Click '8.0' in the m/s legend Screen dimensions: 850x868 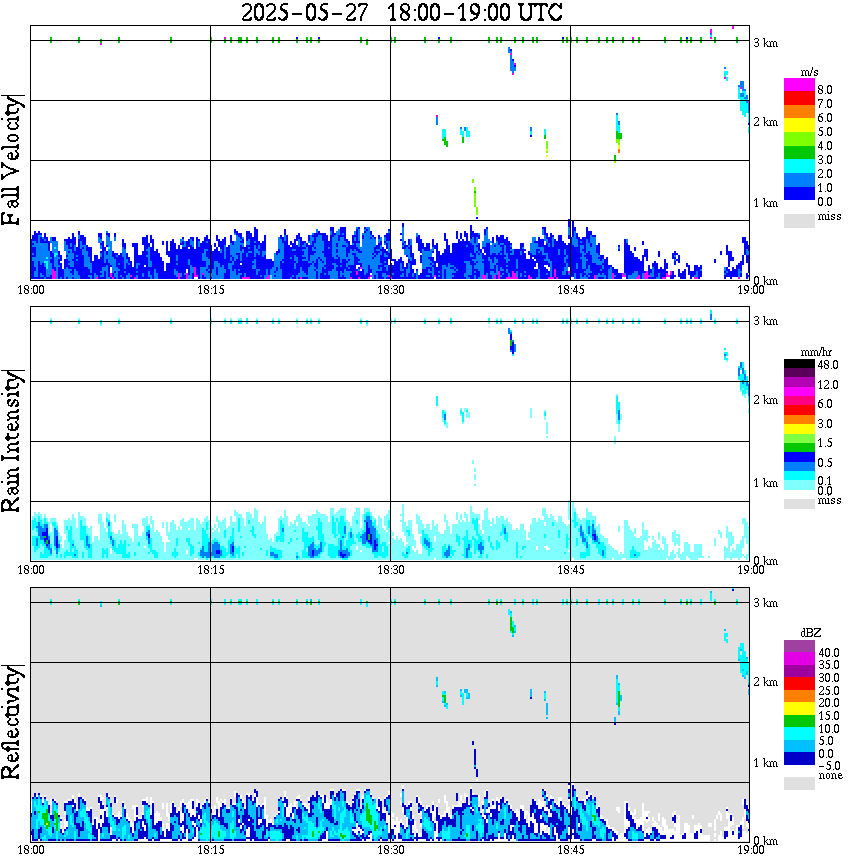[825, 90]
